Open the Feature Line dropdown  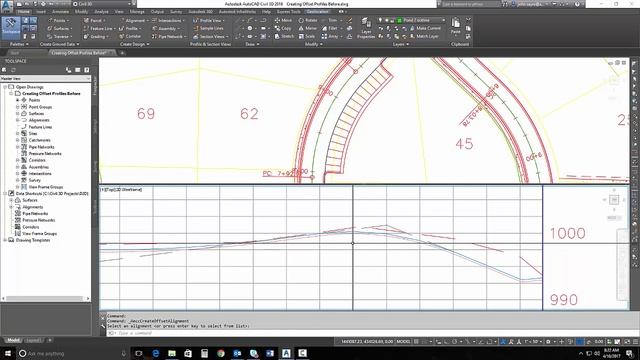coord(100,29)
